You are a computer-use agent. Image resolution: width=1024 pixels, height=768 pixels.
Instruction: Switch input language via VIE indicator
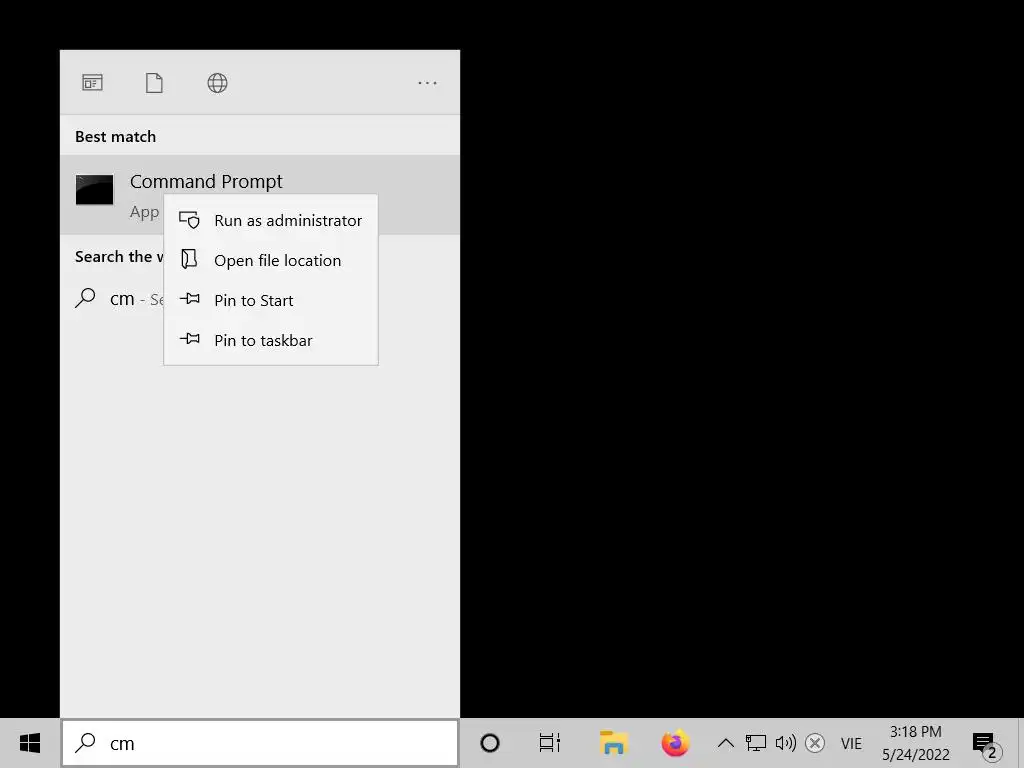(x=852, y=743)
